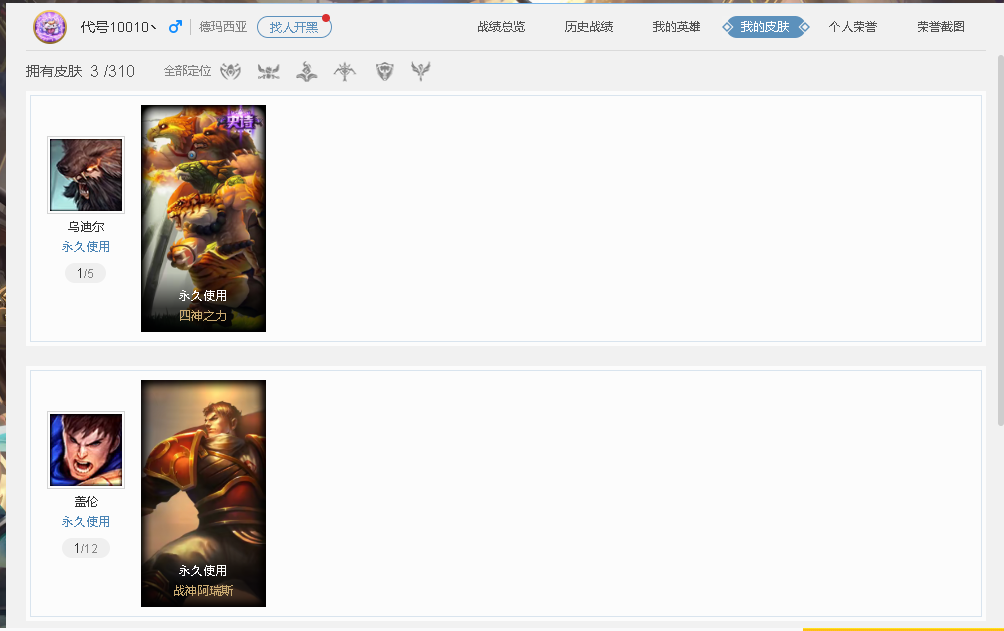Select the flame-shaped mage role filter icon
Image resolution: width=1004 pixels, height=631 pixels.
[307, 71]
